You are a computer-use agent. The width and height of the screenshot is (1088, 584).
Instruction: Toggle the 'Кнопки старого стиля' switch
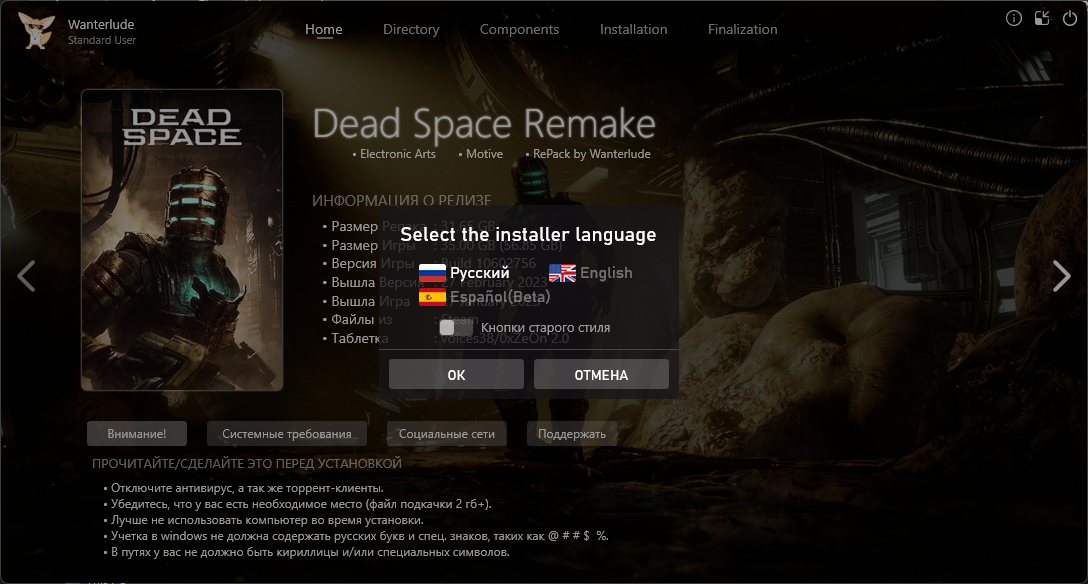[456, 327]
